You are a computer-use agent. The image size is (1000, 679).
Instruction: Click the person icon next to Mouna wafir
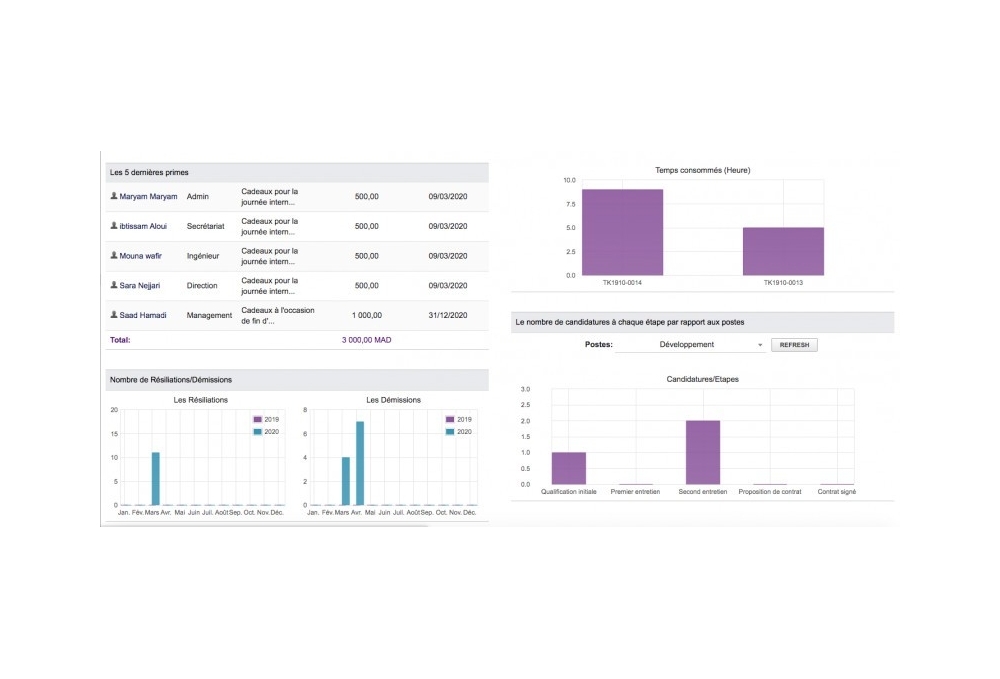tap(113, 256)
